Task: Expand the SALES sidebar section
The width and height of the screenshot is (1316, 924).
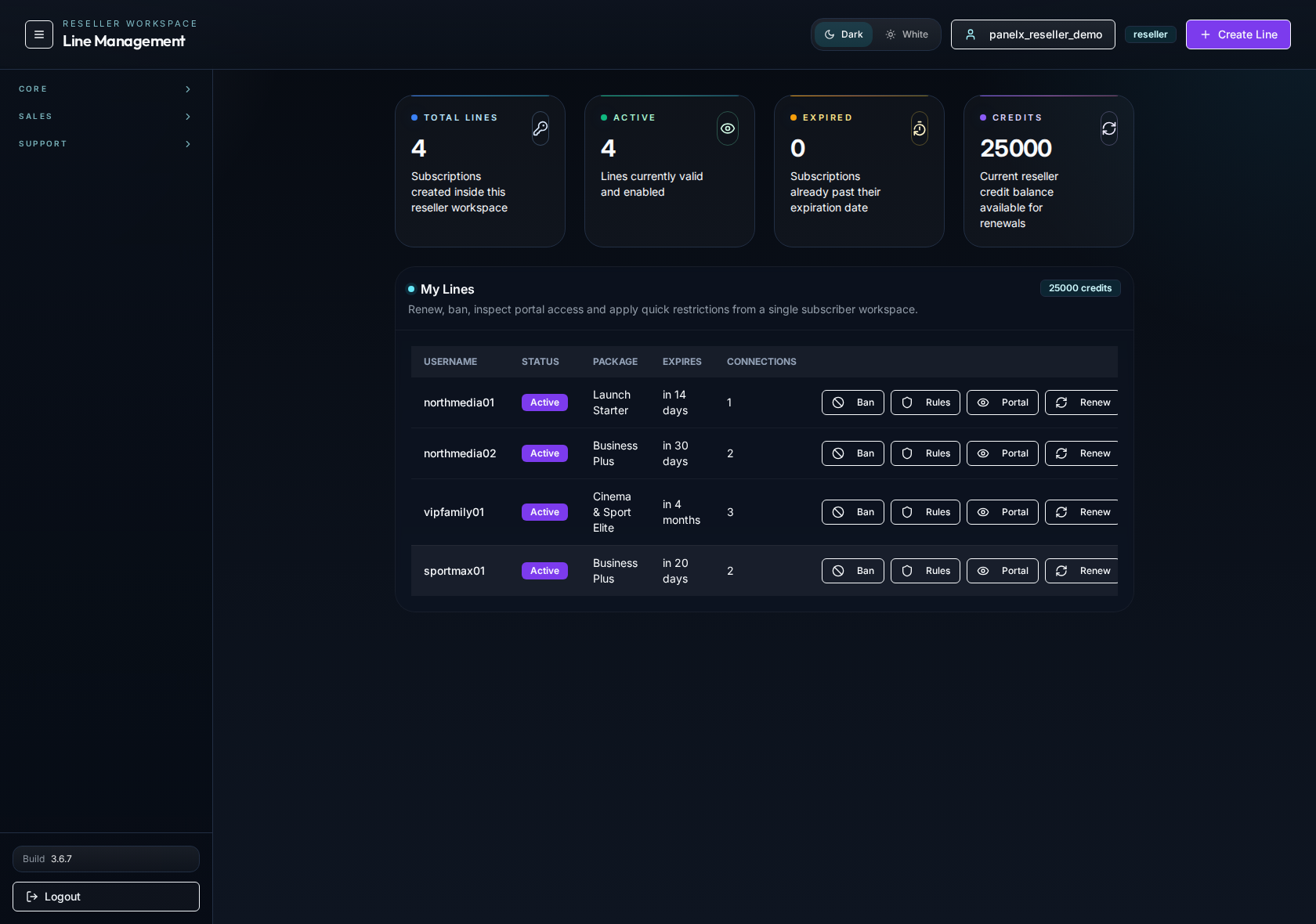Action: pyautogui.click(x=106, y=117)
